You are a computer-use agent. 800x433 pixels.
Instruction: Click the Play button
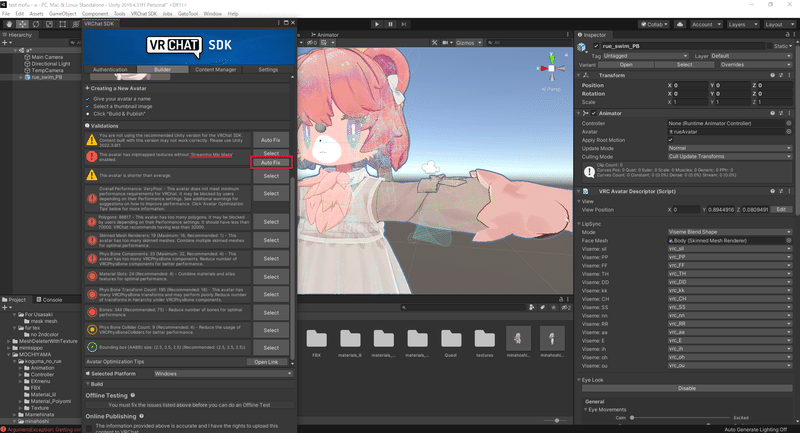(x=377, y=24)
